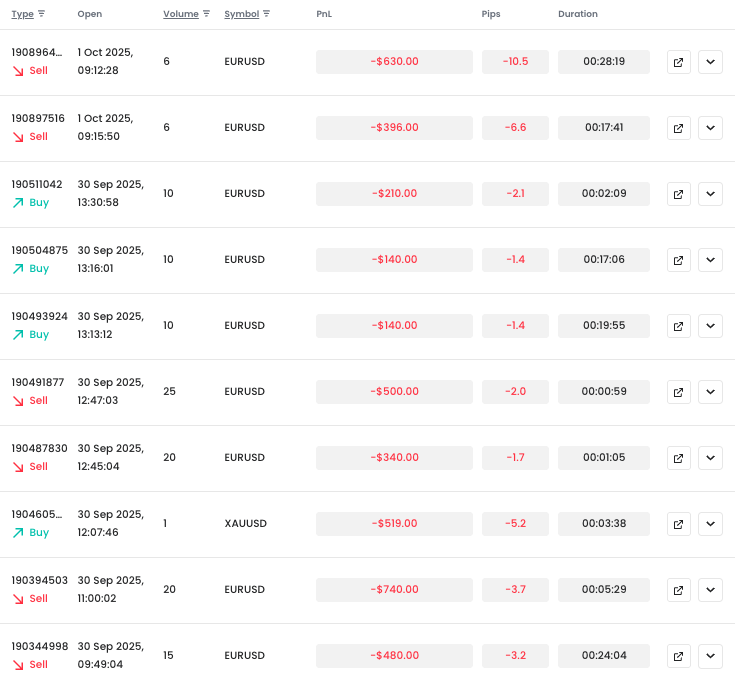Viewport: 735px width, 685px height.
Task: Click trade ID 190511042
Action: (x=37, y=184)
